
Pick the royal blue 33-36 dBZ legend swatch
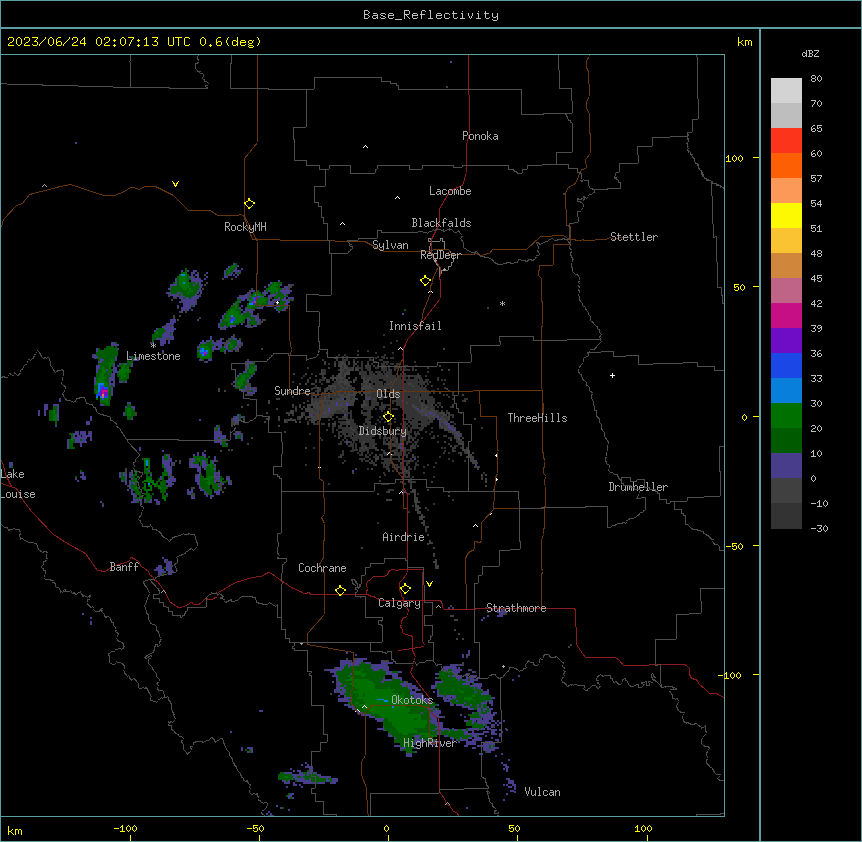coord(786,366)
